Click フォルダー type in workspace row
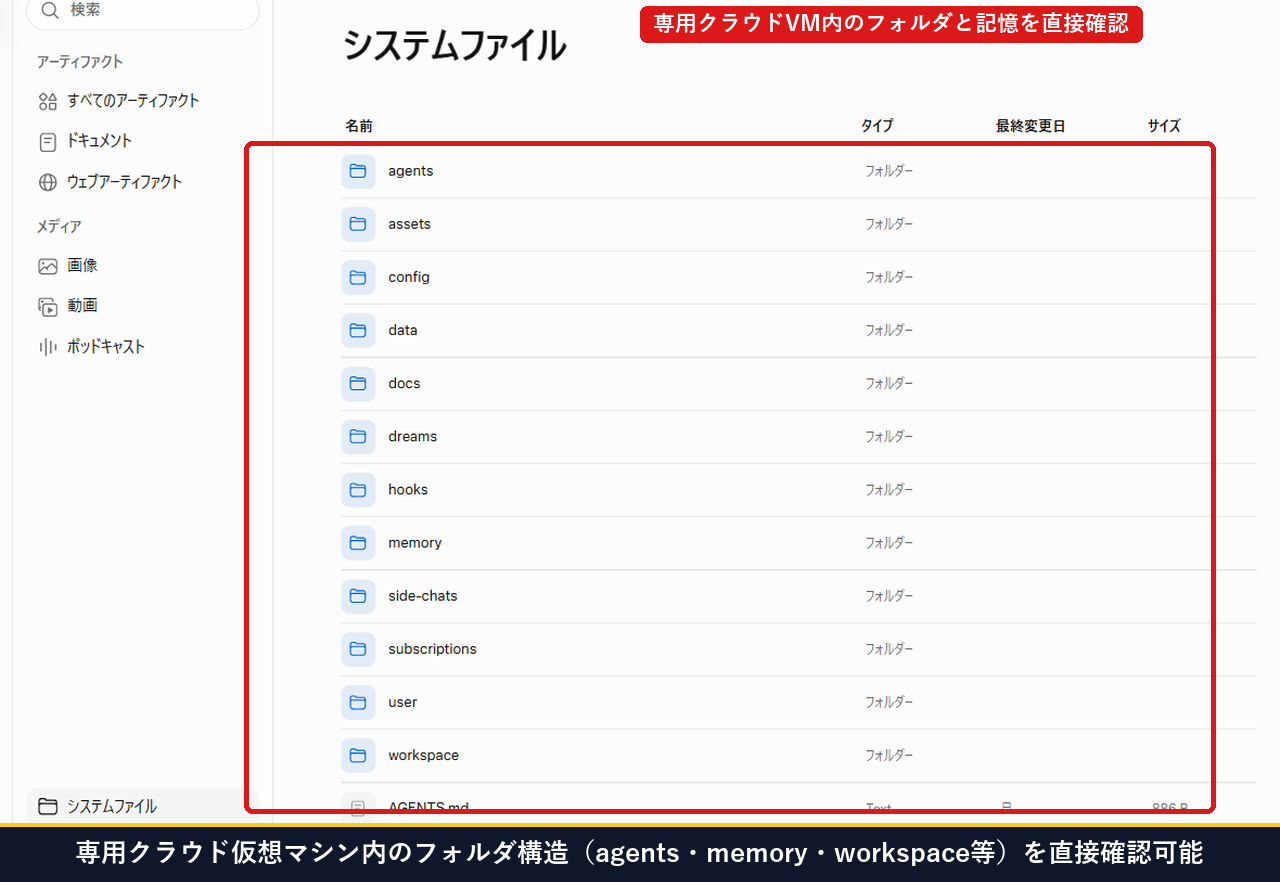 point(889,755)
